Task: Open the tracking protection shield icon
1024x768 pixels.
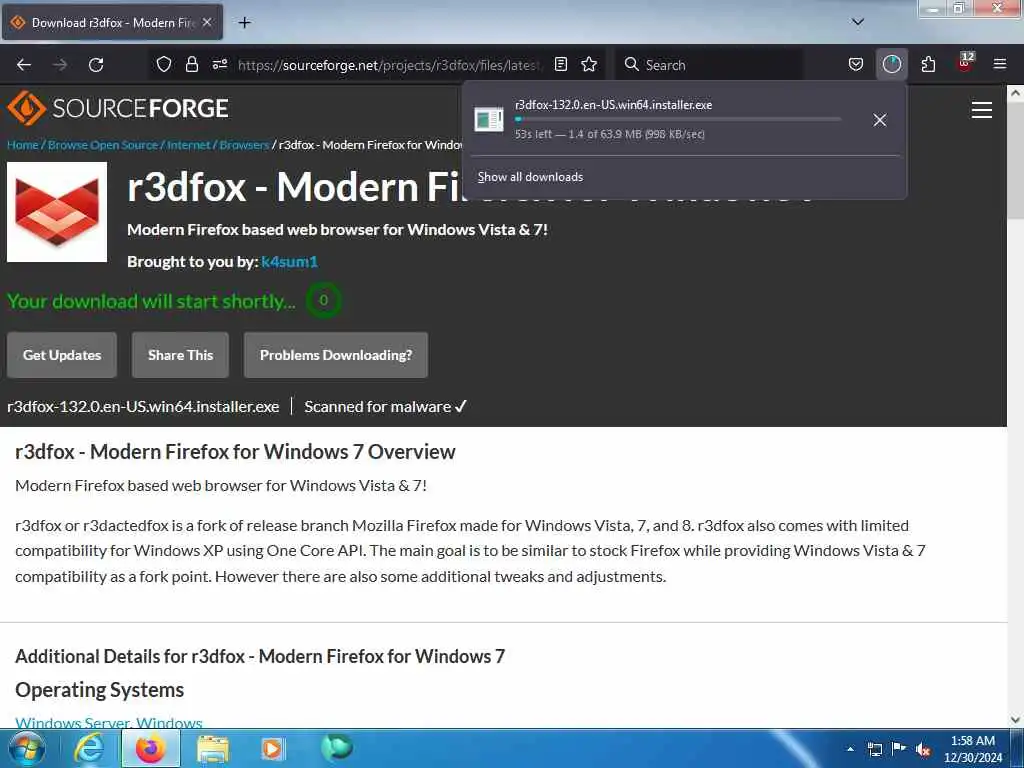Action: pos(164,64)
